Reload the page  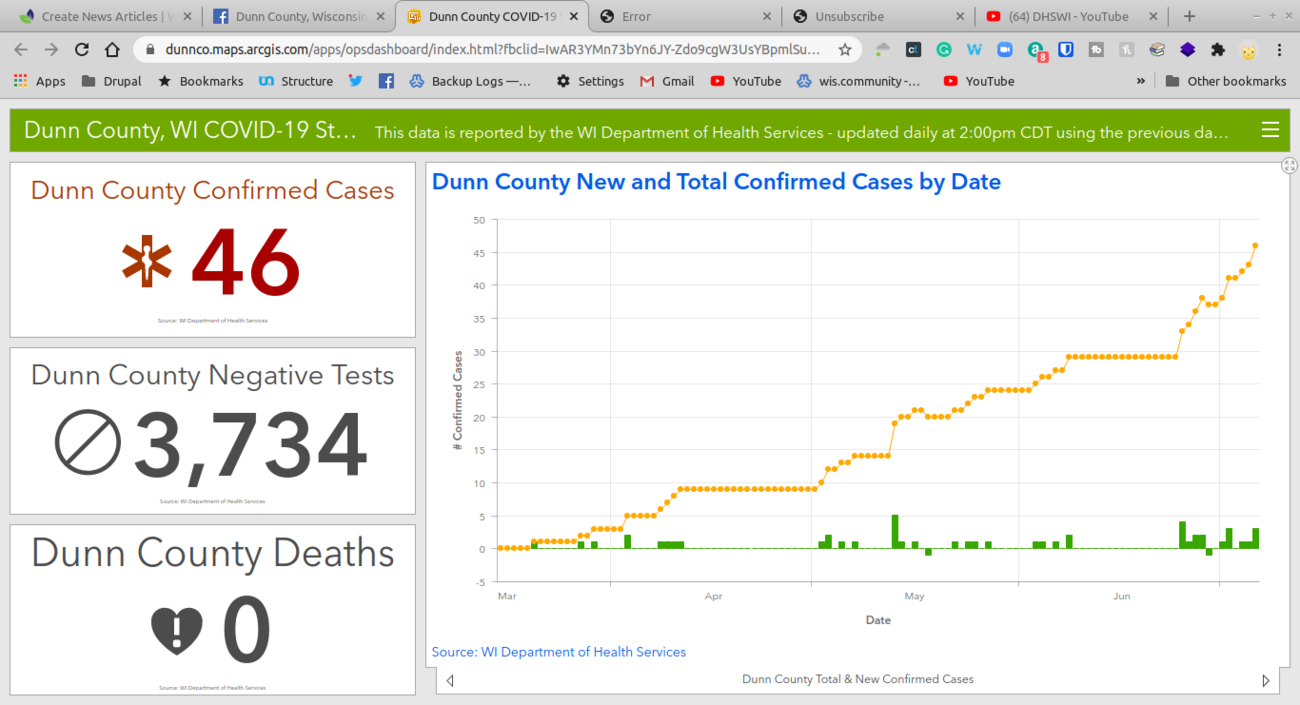pyautogui.click(x=82, y=50)
